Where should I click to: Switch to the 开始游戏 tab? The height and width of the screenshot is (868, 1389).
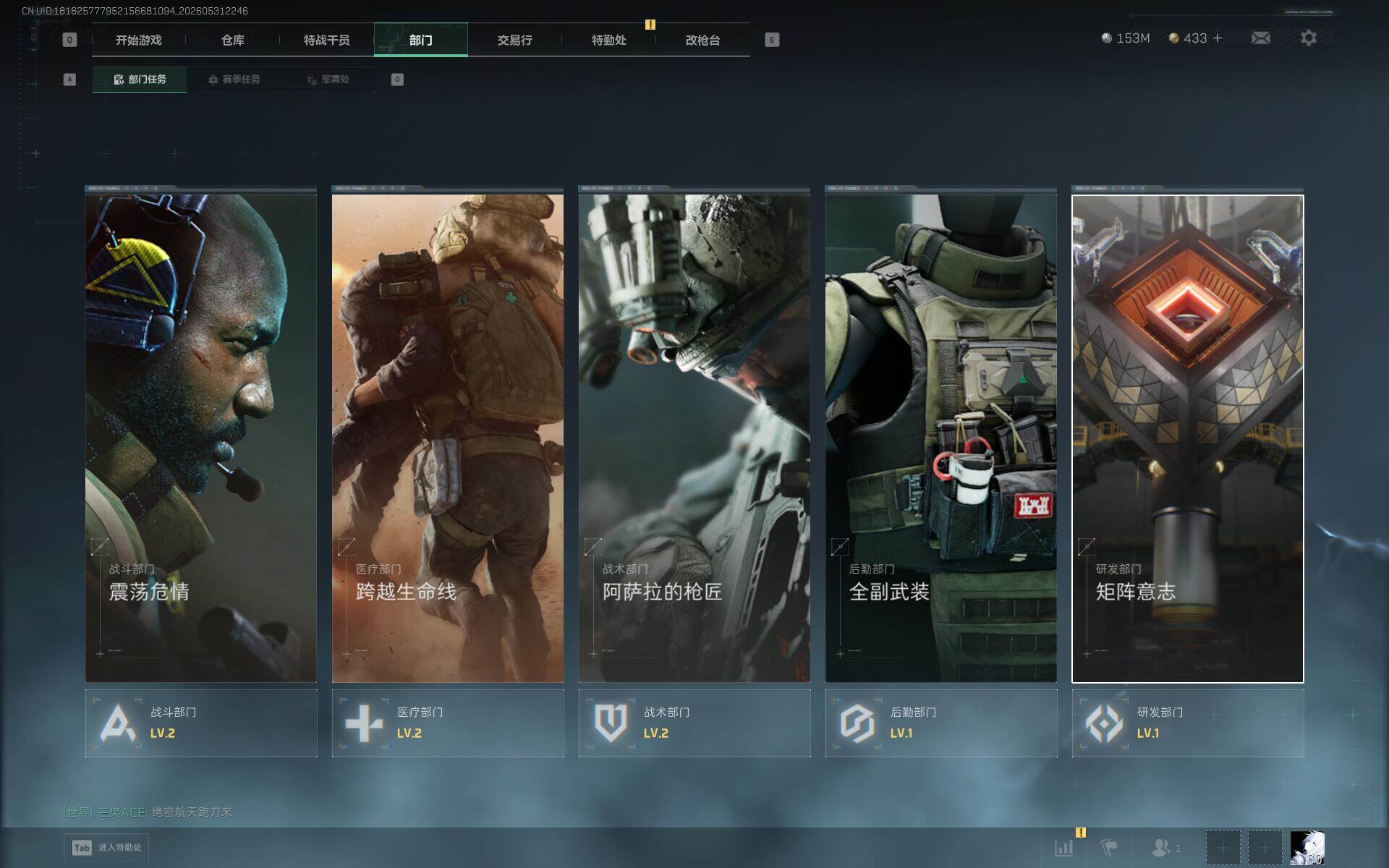[x=139, y=40]
